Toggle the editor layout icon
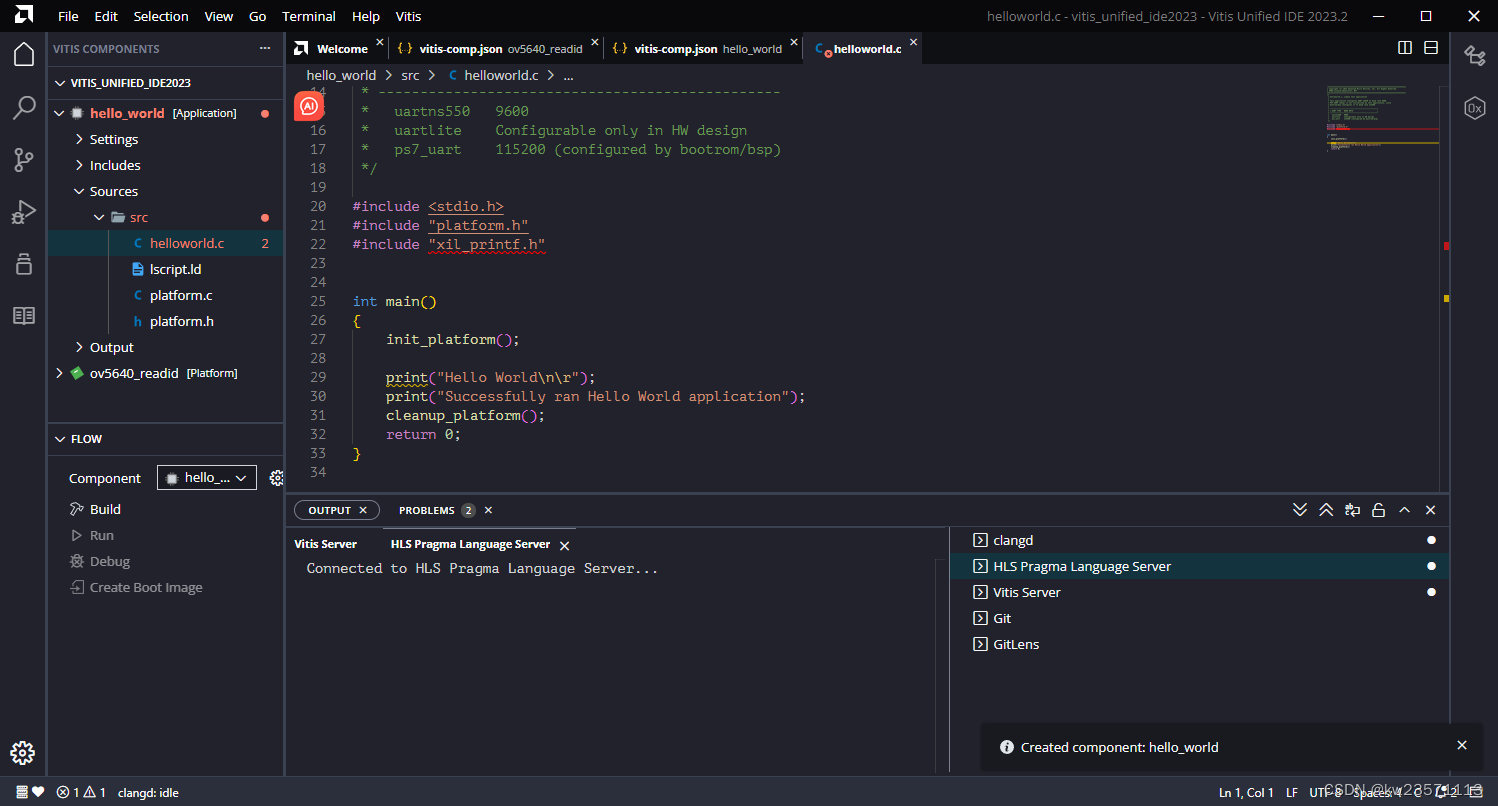The image size is (1498, 806). (x=1431, y=48)
